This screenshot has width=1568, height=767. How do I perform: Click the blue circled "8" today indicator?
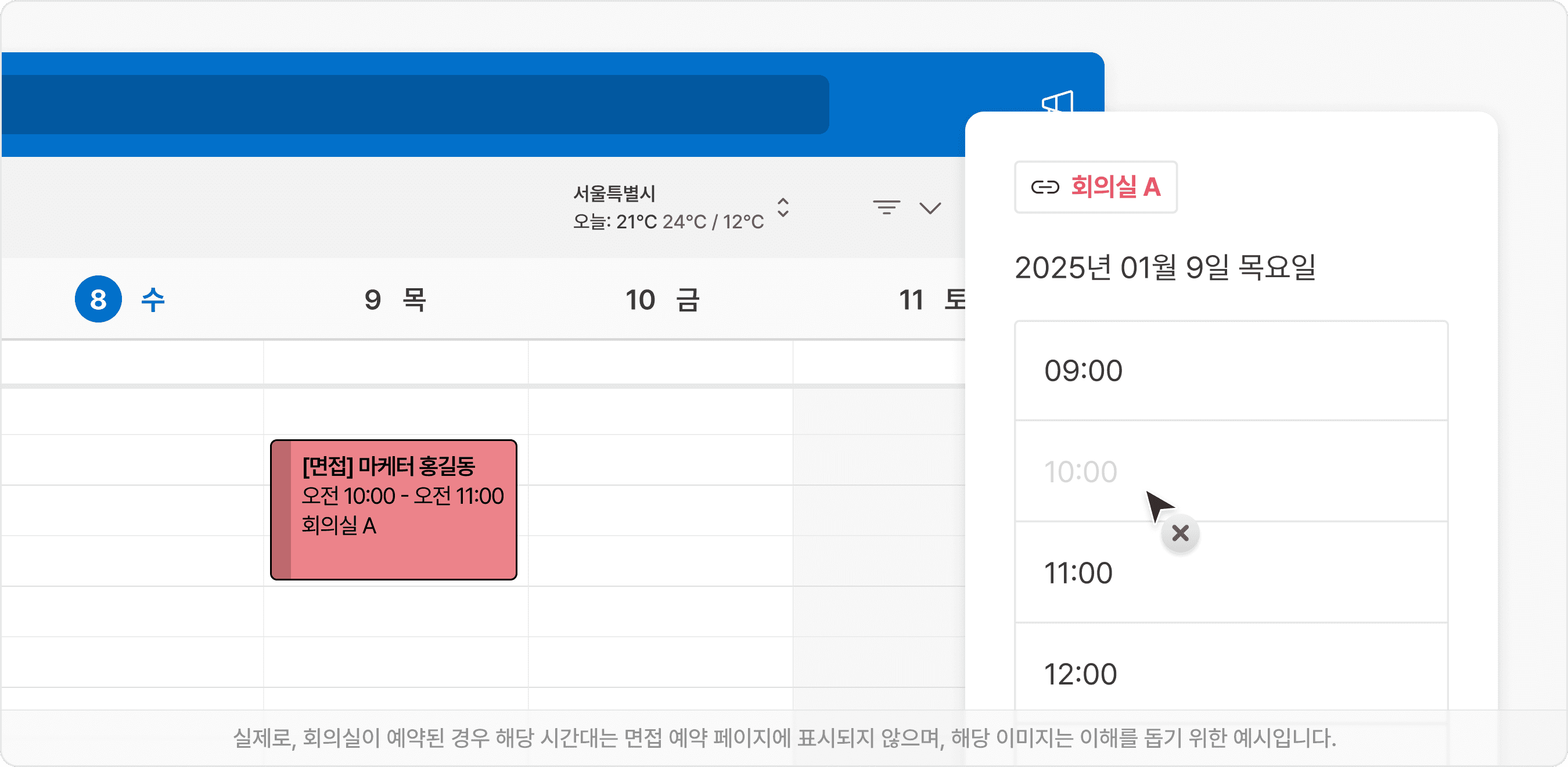click(98, 299)
